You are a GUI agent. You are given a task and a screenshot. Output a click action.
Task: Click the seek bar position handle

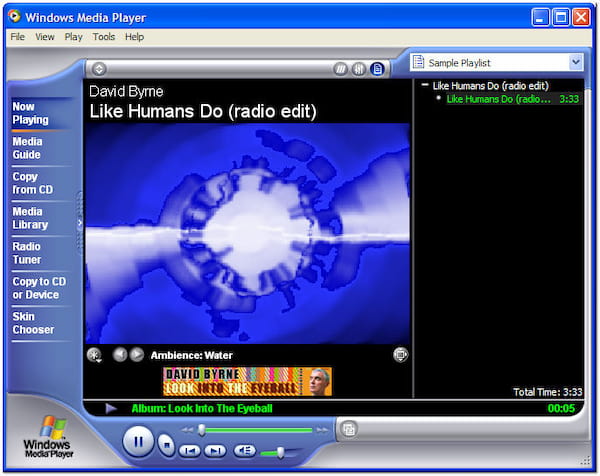201,430
